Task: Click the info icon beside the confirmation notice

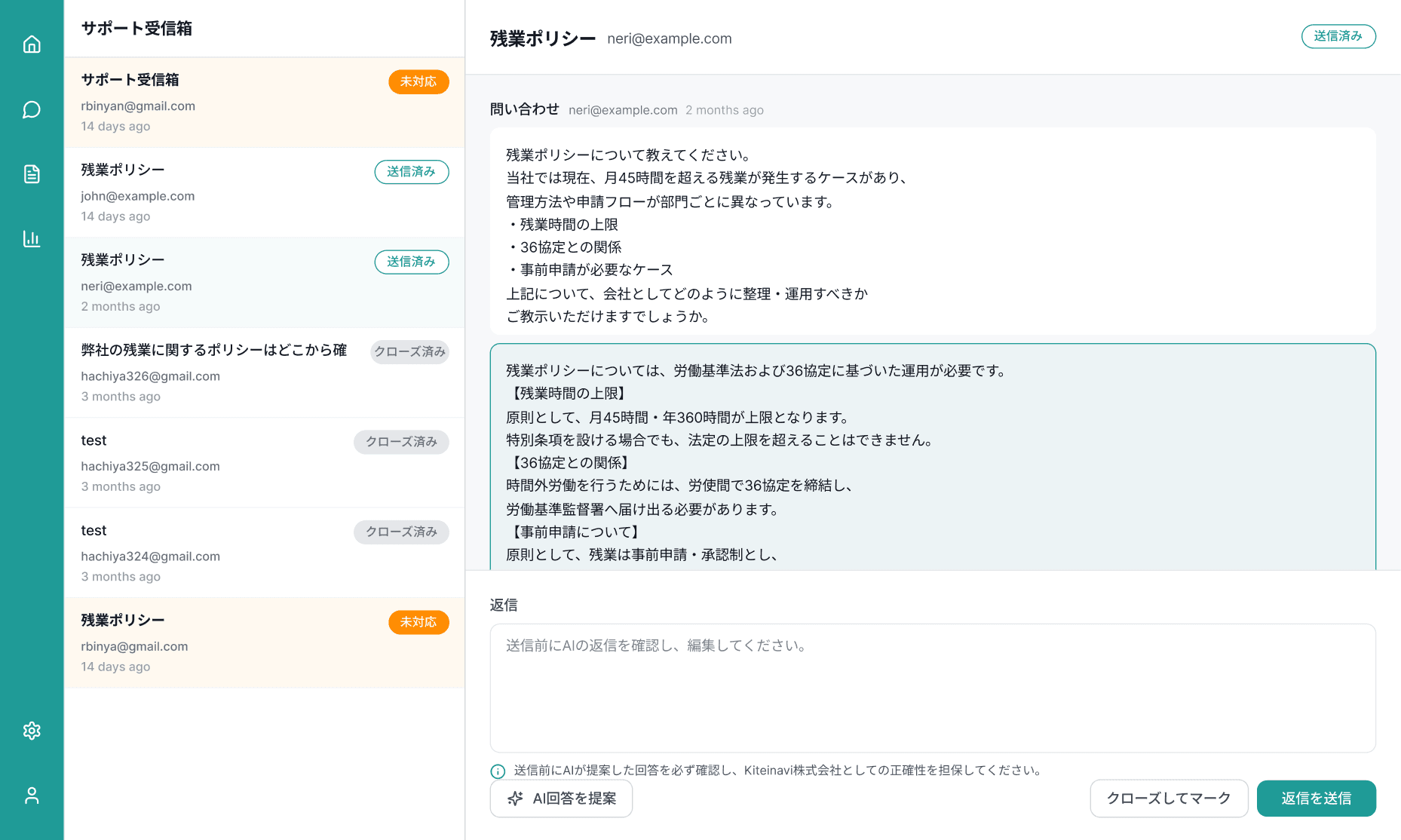Action: click(498, 771)
